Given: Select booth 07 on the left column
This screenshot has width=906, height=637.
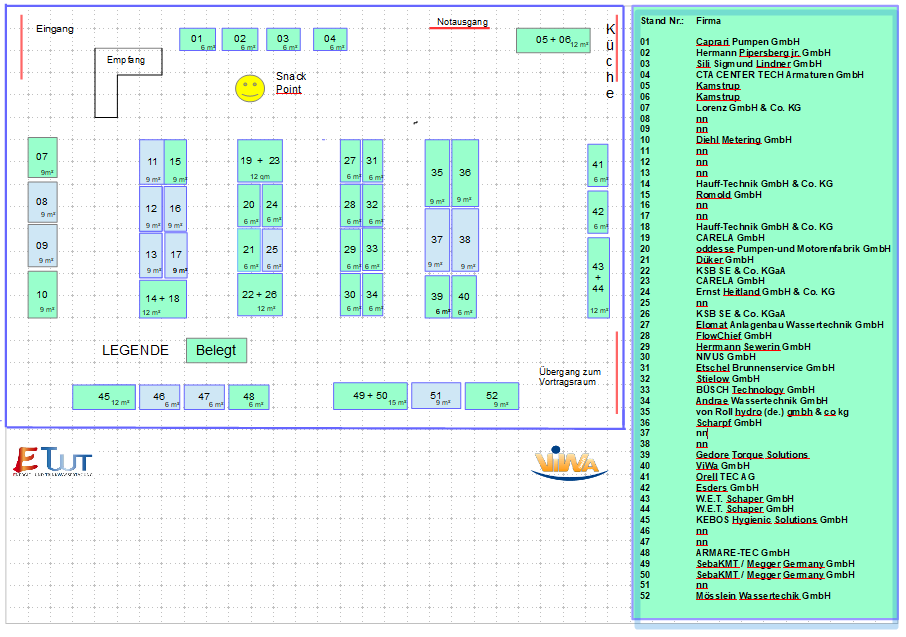Looking at the screenshot, I should click(42, 157).
